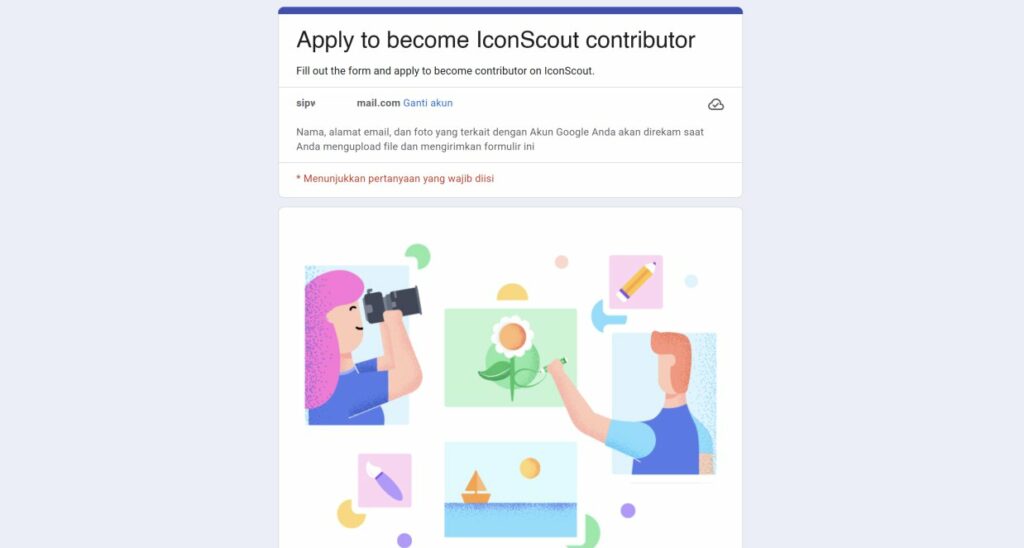Image resolution: width=1024 pixels, height=548 pixels.
Task: Click the cloud save status icon
Action: [716, 104]
